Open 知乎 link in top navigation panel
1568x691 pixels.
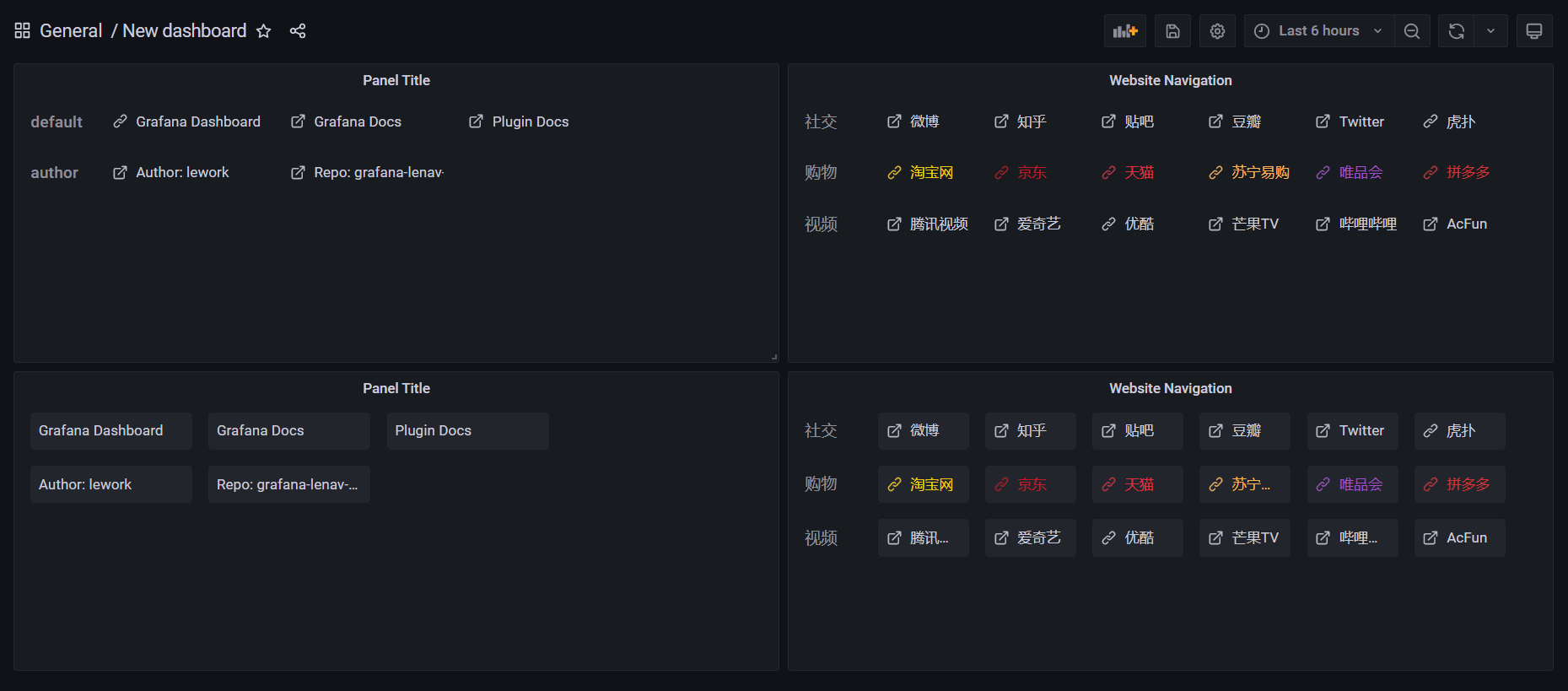pyautogui.click(x=1021, y=121)
